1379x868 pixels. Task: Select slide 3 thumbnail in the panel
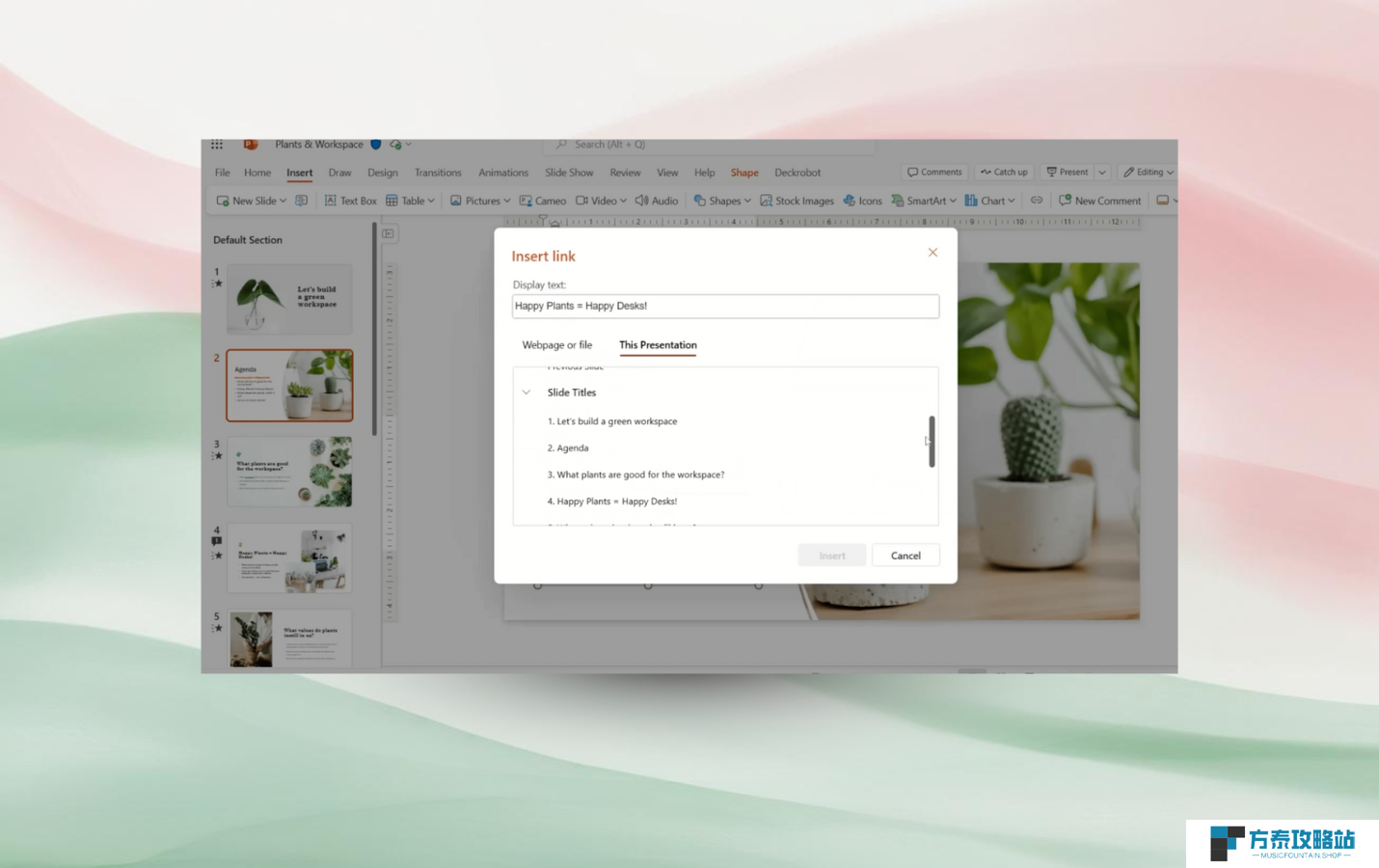tap(289, 472)
